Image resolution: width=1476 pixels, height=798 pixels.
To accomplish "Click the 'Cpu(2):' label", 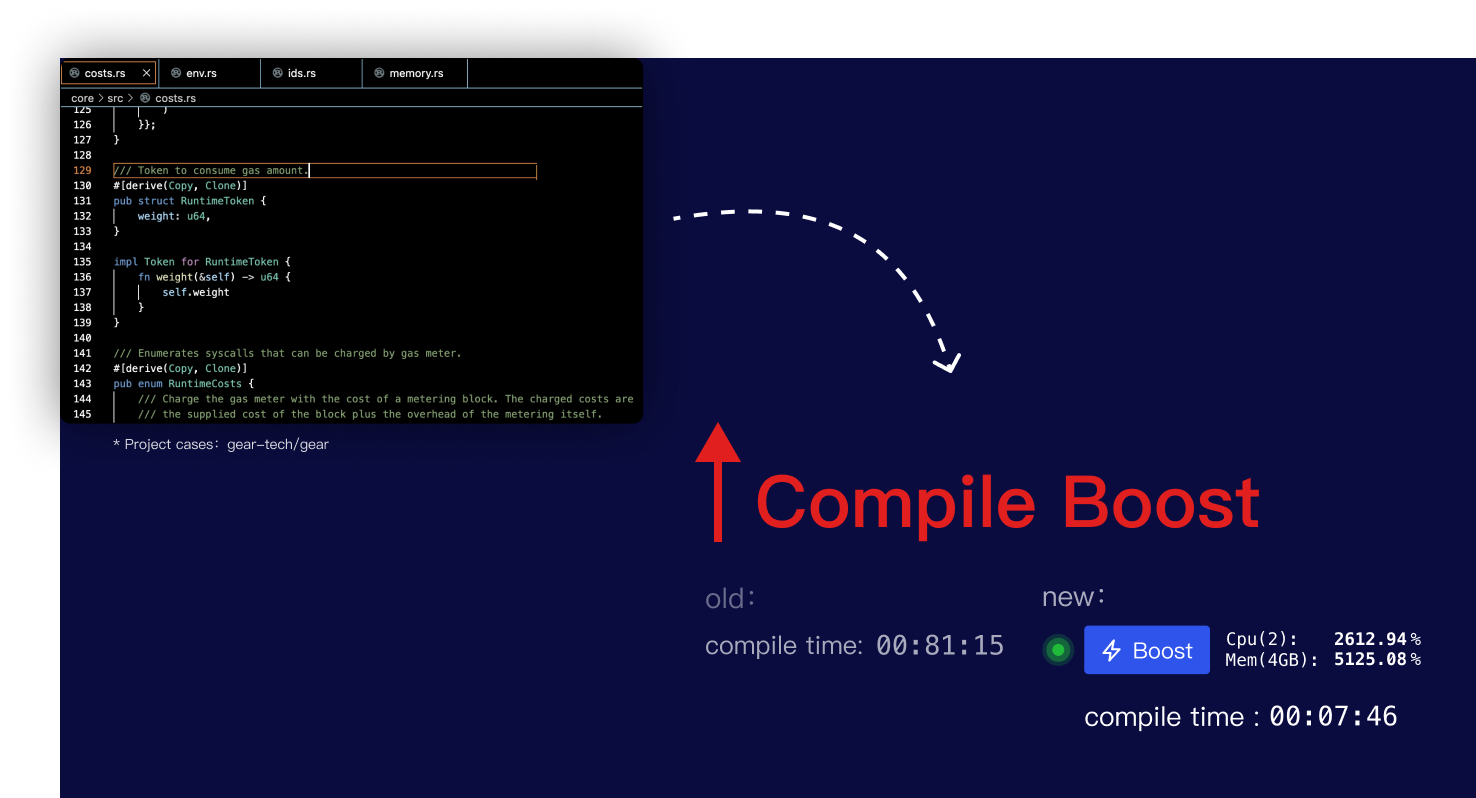I will [1262, 639].
